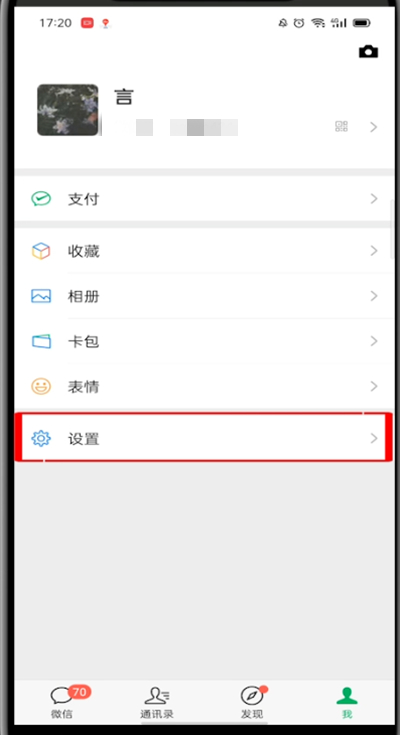Tap the Cards wallet icon
Viewport: 400px width, 735px height.
pyautogui.click(x=41, y=341)
